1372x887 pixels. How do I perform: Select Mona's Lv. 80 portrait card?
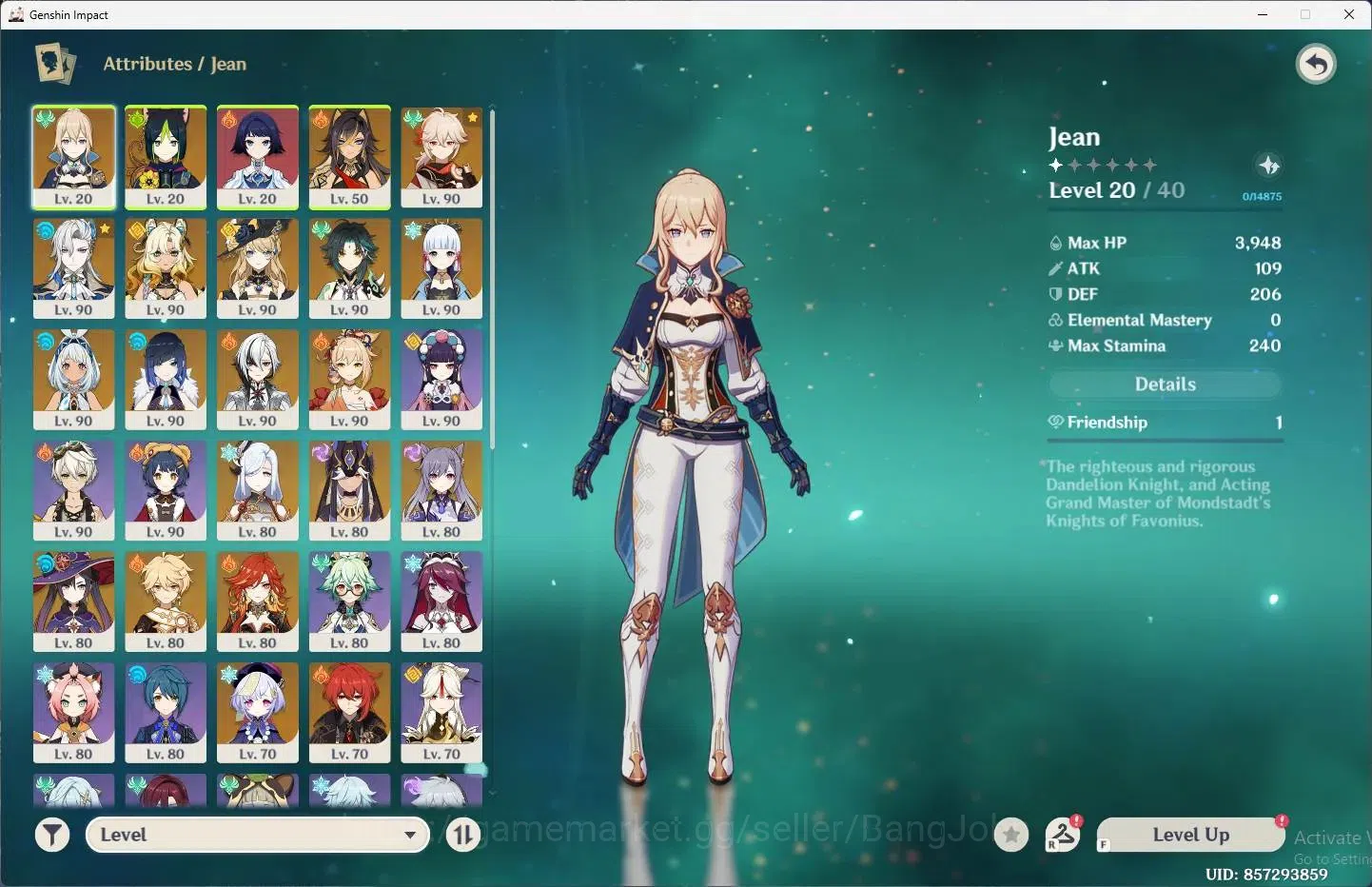click(73, 602)
